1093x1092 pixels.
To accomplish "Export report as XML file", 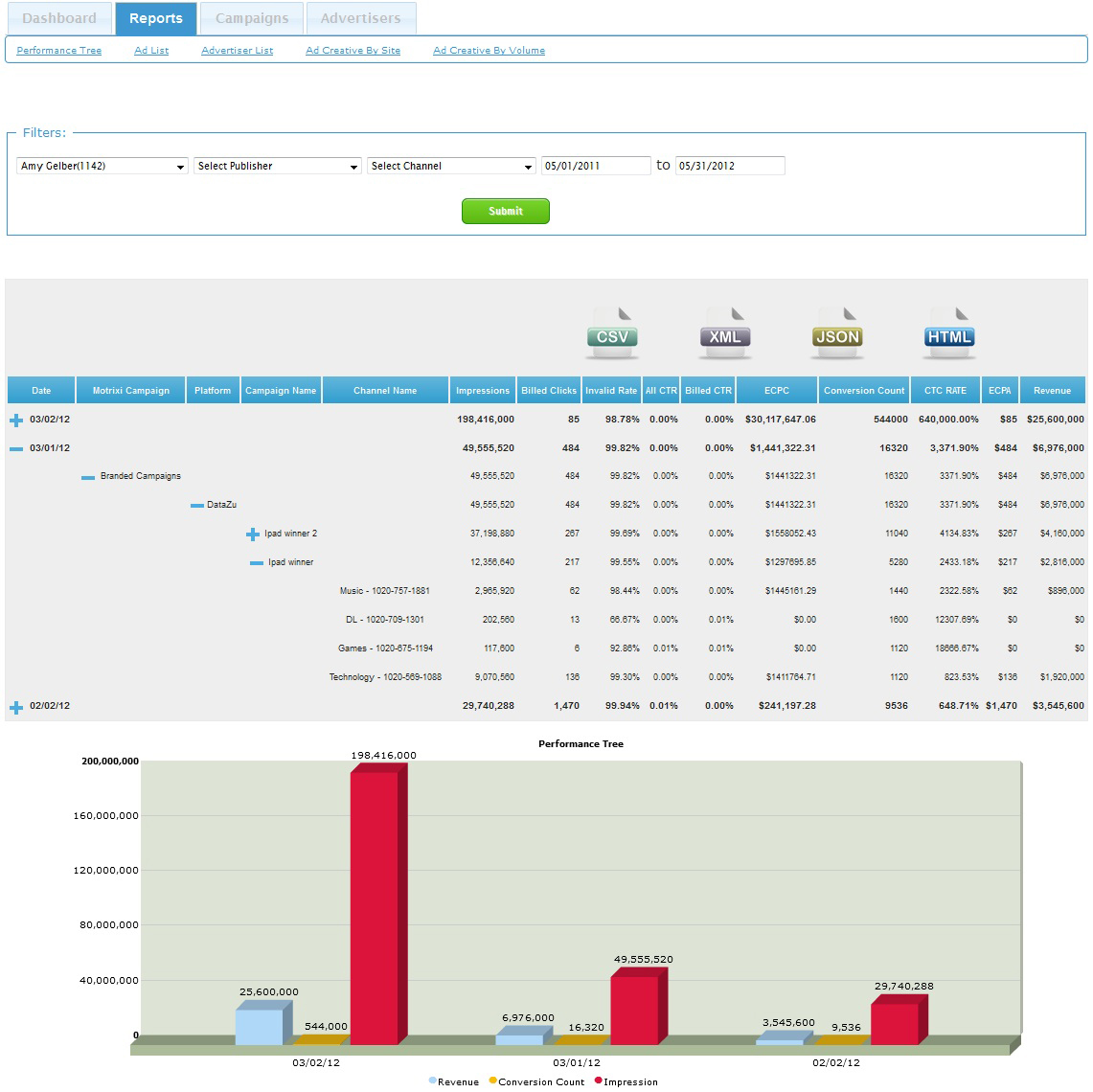I will coord(724,332).
